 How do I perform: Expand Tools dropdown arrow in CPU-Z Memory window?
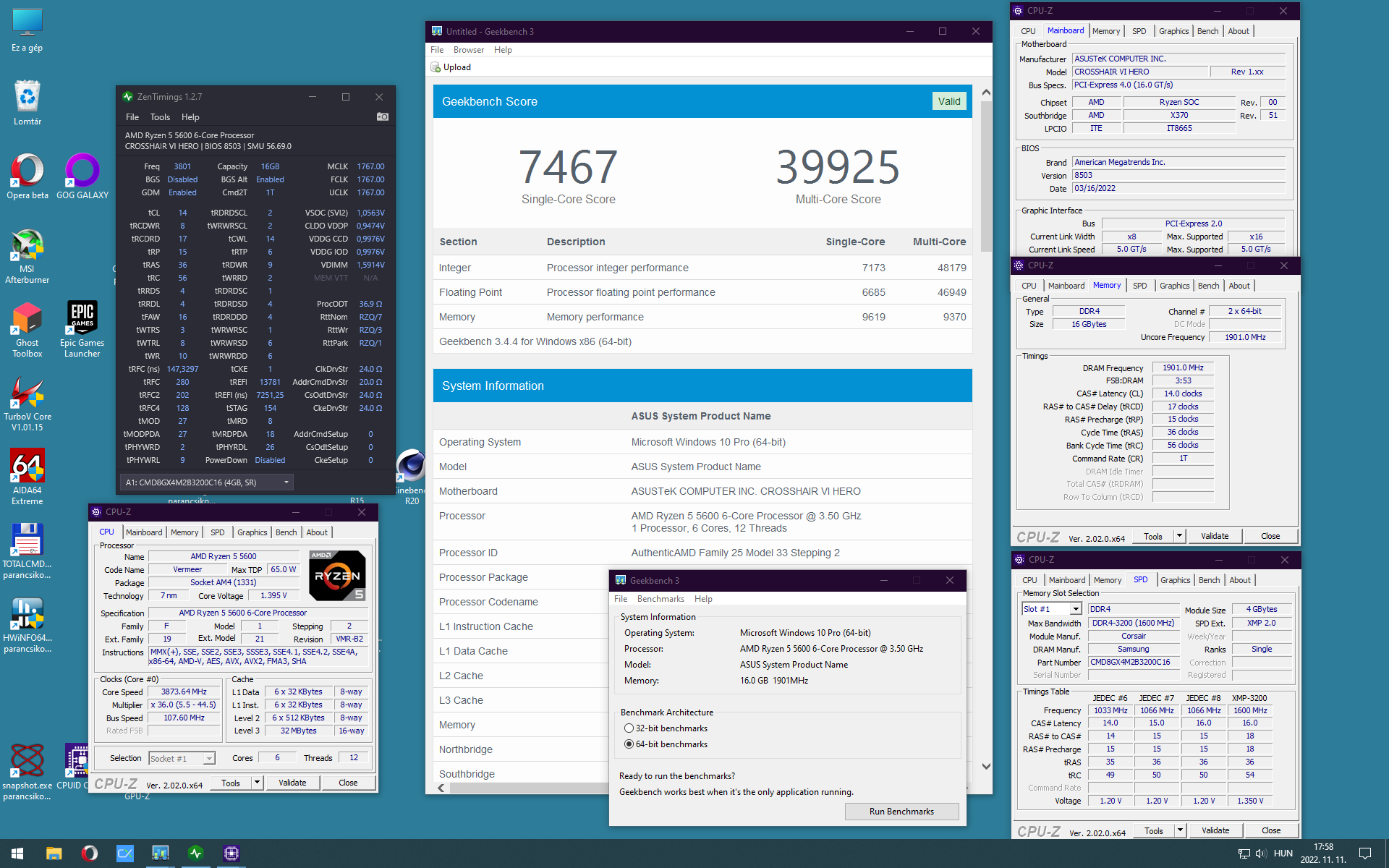click(1179, 536)
